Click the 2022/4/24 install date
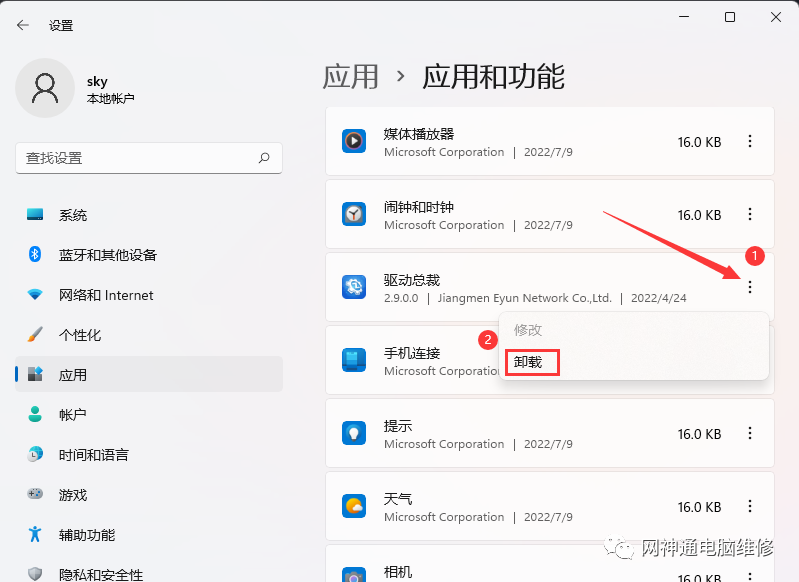Screen dimensions: 799x582 pos(658,298)
